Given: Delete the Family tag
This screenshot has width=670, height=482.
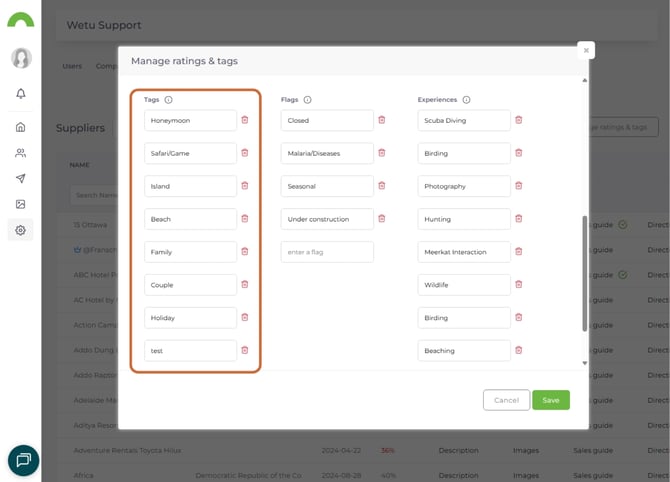Looking at the screenshot, I should 245,252.
